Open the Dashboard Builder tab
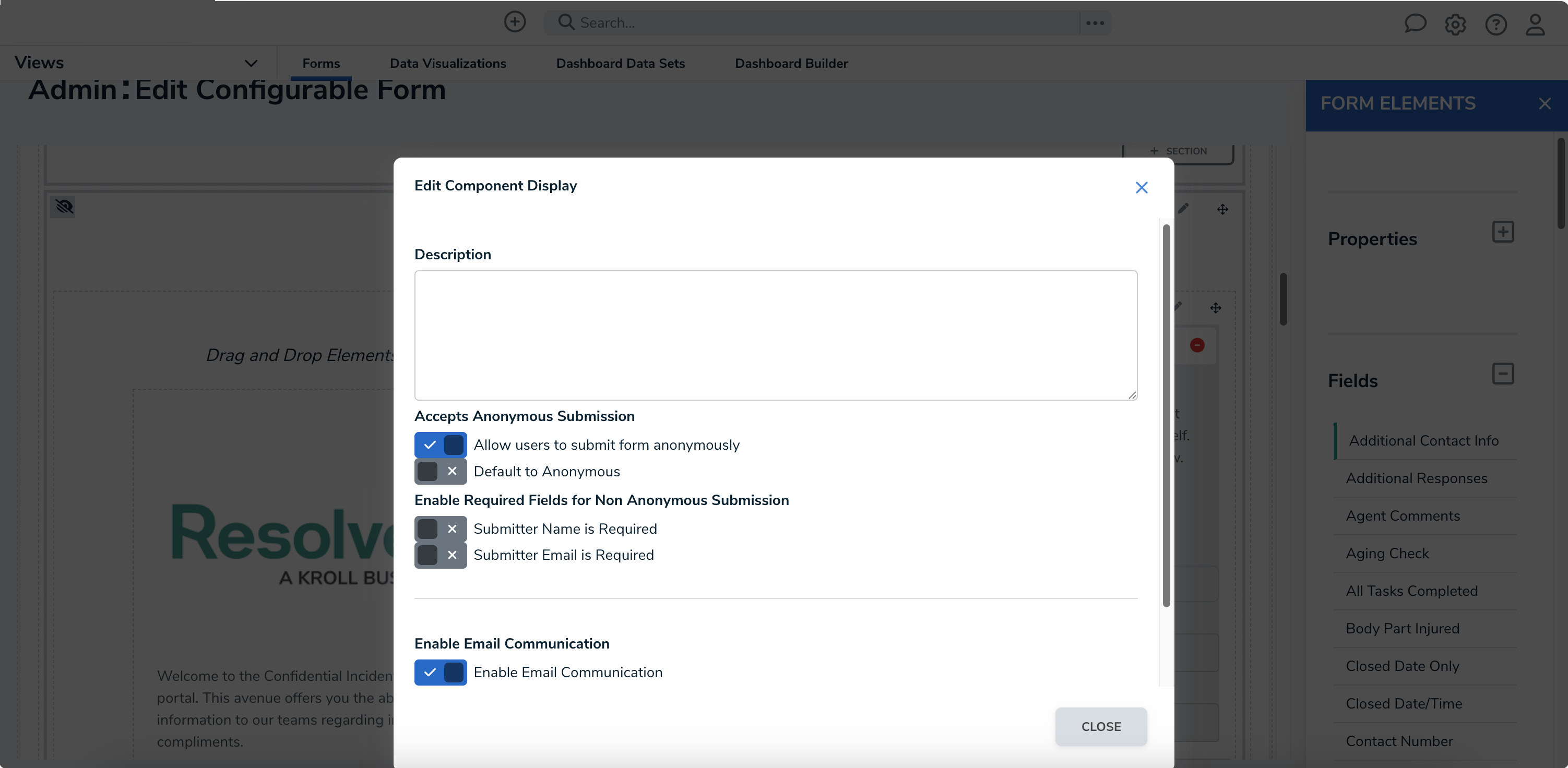 click(x=791, y=63)
